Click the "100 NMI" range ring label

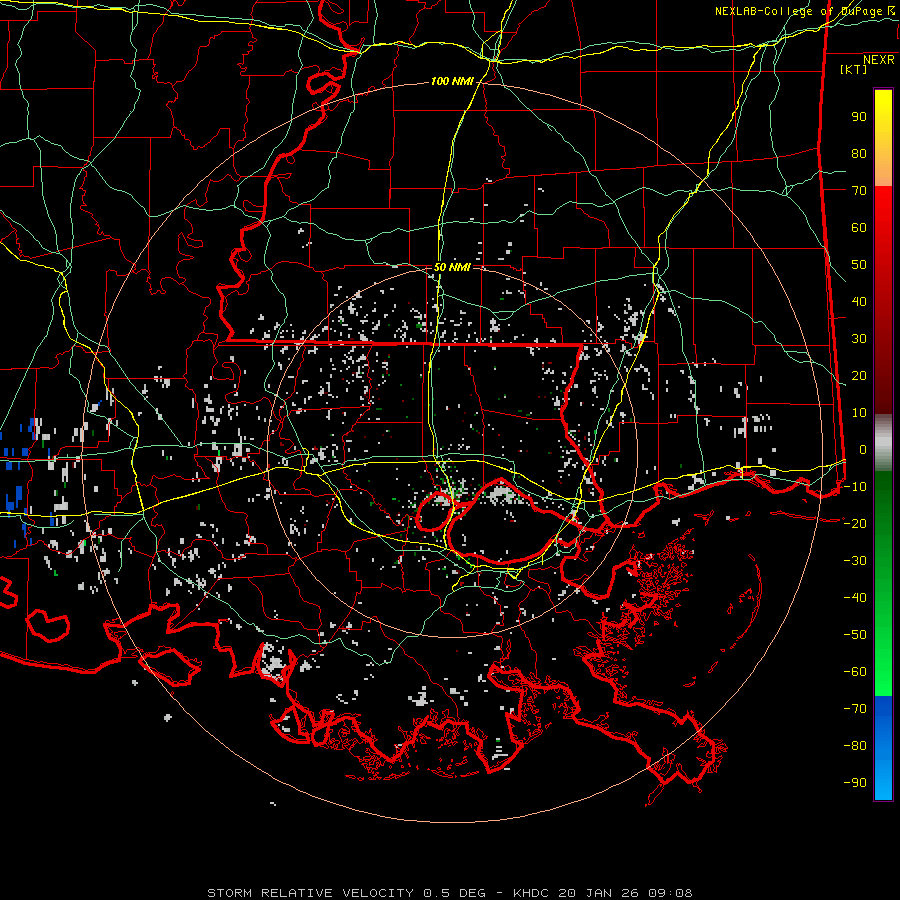click(x=452, y=82)
